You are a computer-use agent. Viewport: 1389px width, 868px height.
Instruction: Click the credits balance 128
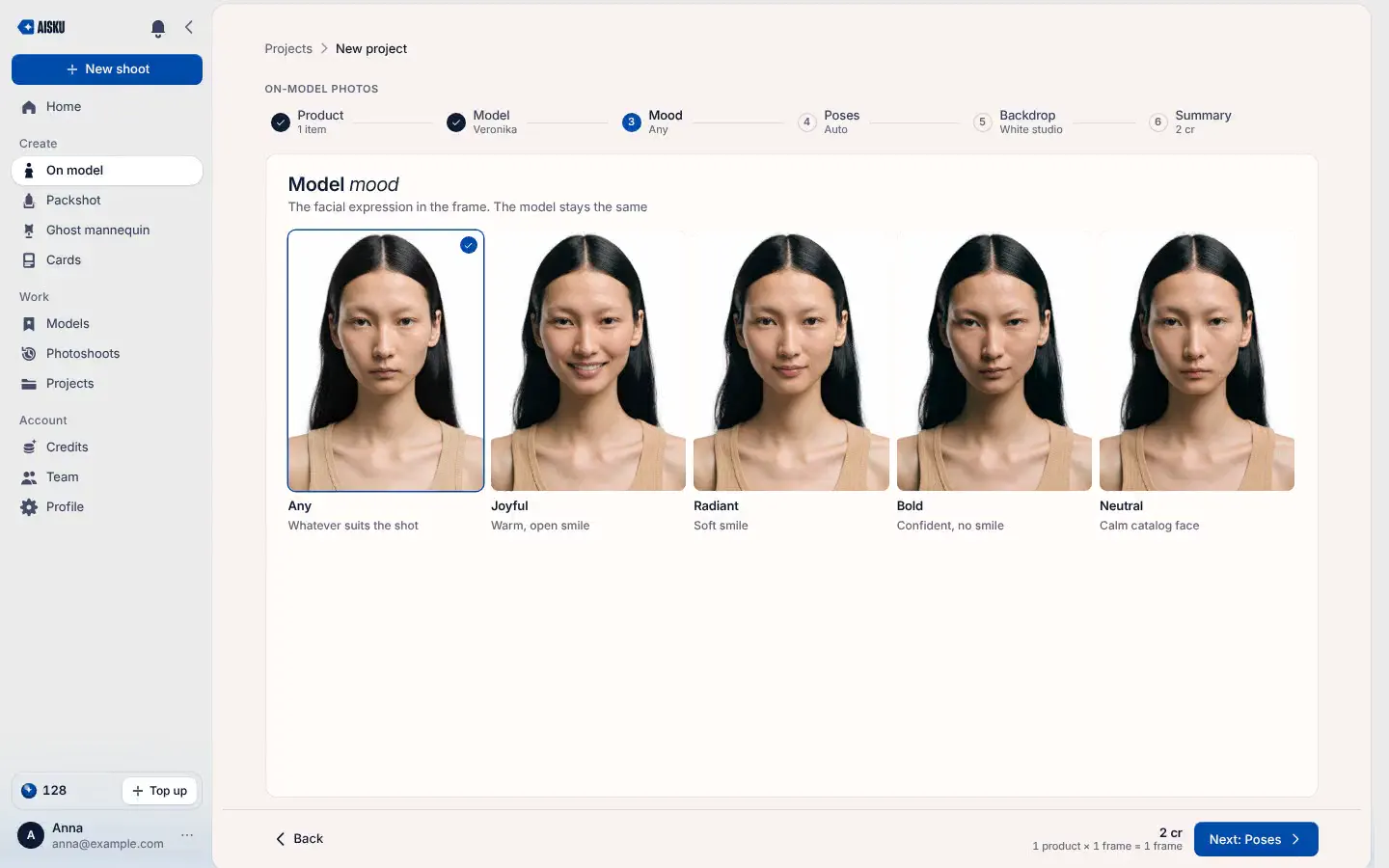(x=44, y=791)
